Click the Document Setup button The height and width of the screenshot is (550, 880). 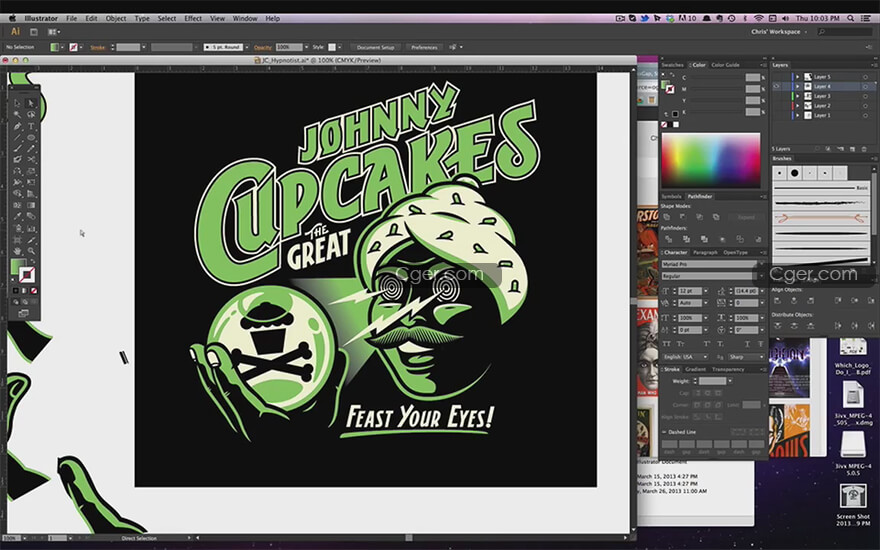pyautogui.click(x=375, y=47)
